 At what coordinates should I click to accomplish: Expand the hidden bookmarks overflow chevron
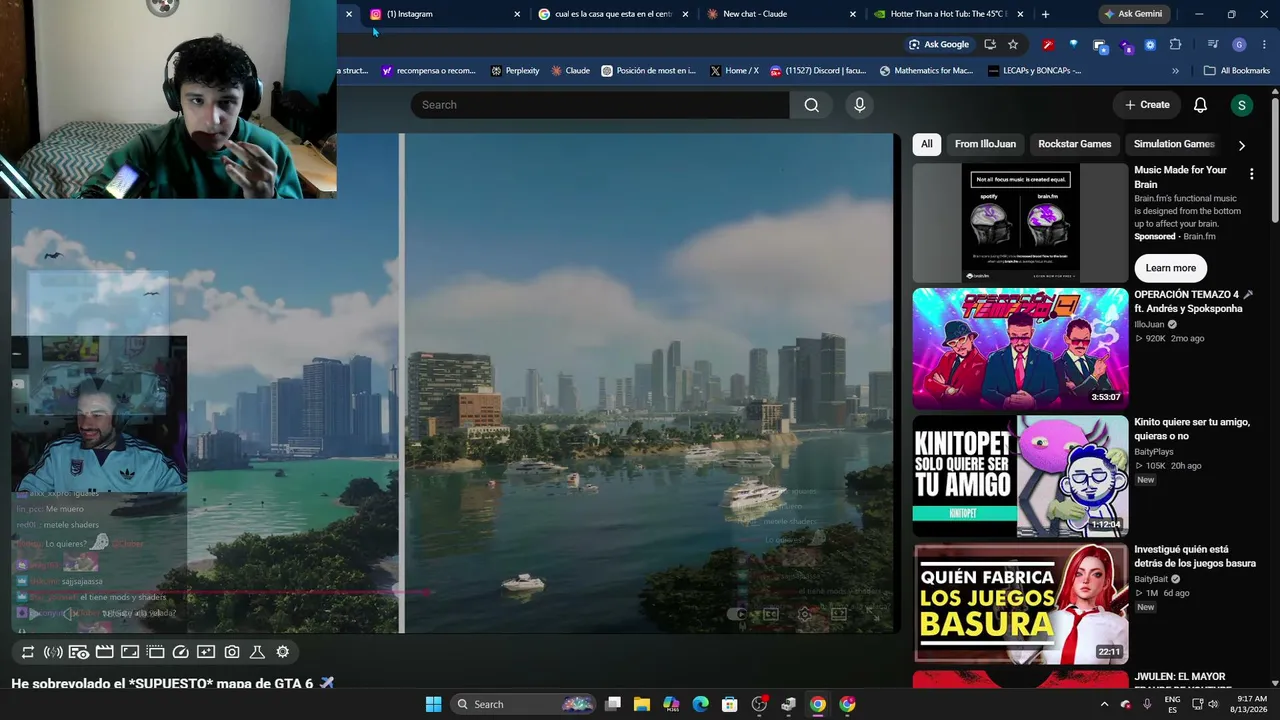[x=1175, y=71]
